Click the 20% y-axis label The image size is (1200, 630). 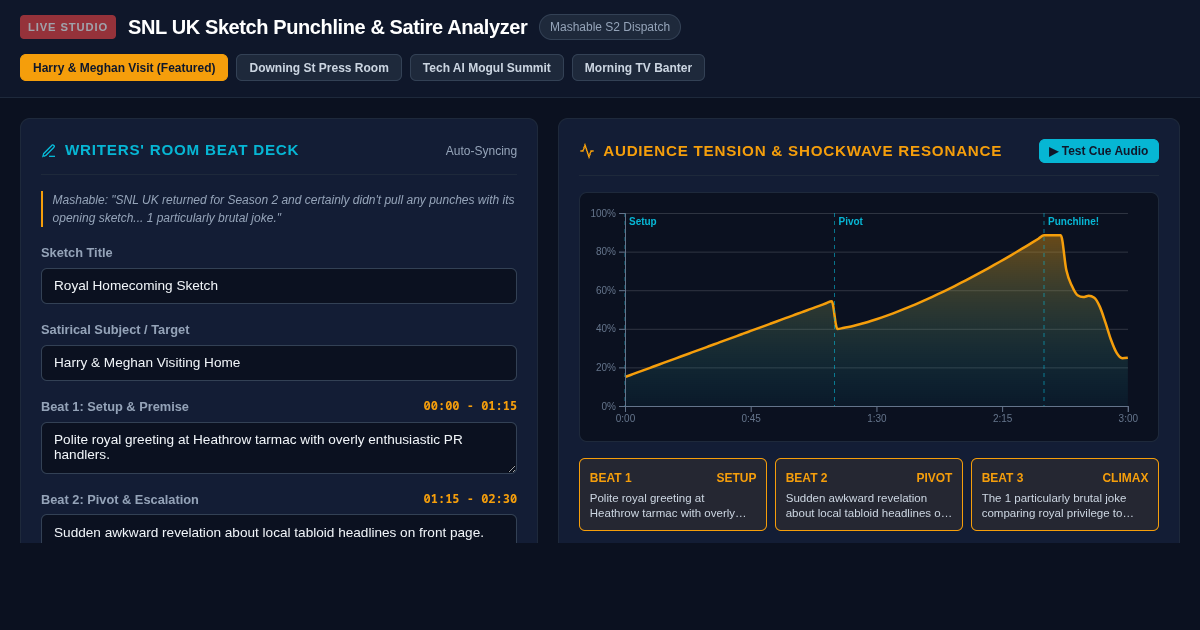[x=606, y=368]
